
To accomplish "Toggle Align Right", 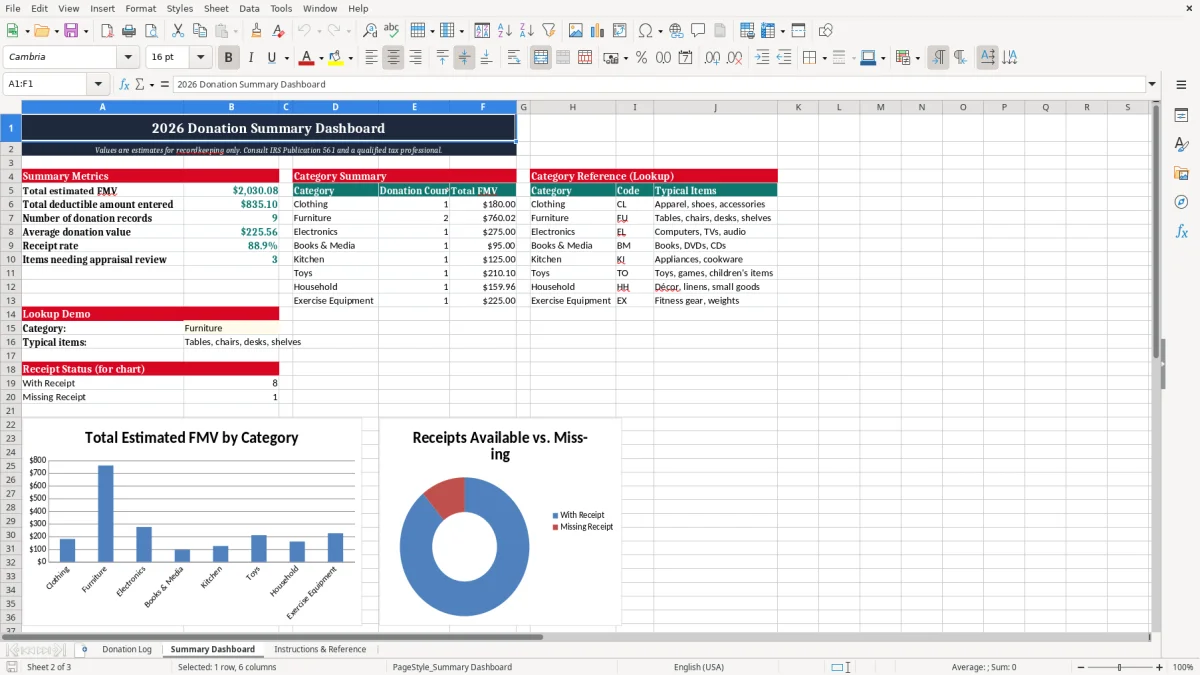I will 415,58.
